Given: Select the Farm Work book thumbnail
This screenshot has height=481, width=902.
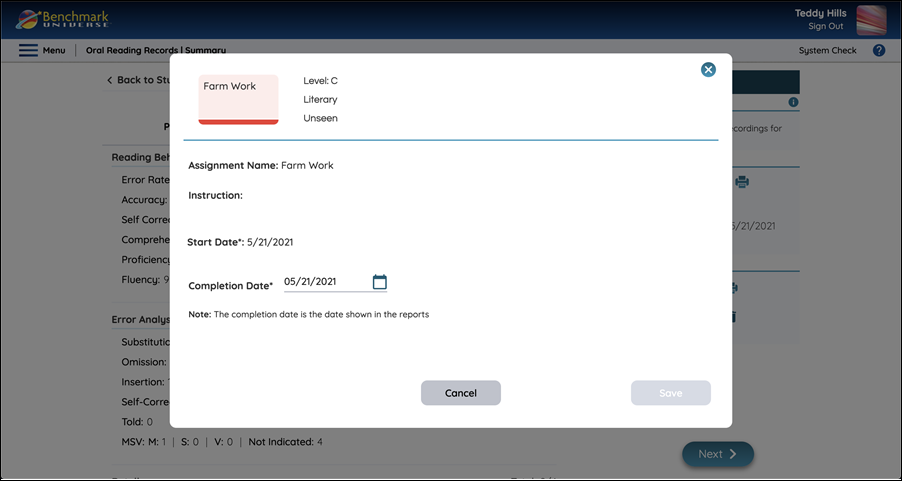Looking at the screenshot, I should [238, 100].
